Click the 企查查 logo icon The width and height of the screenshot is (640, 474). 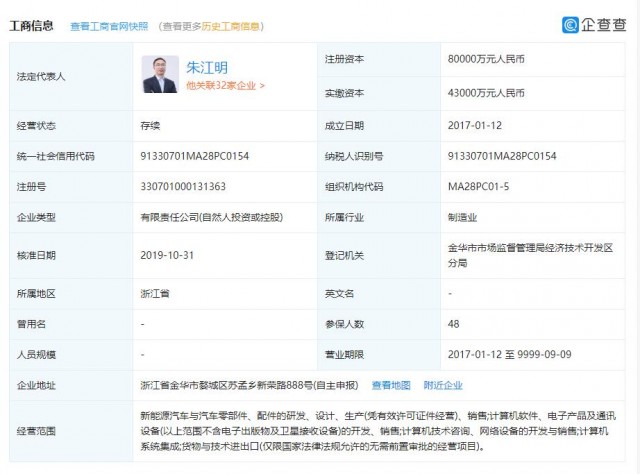pyautogui.click(x=570, y=25)
